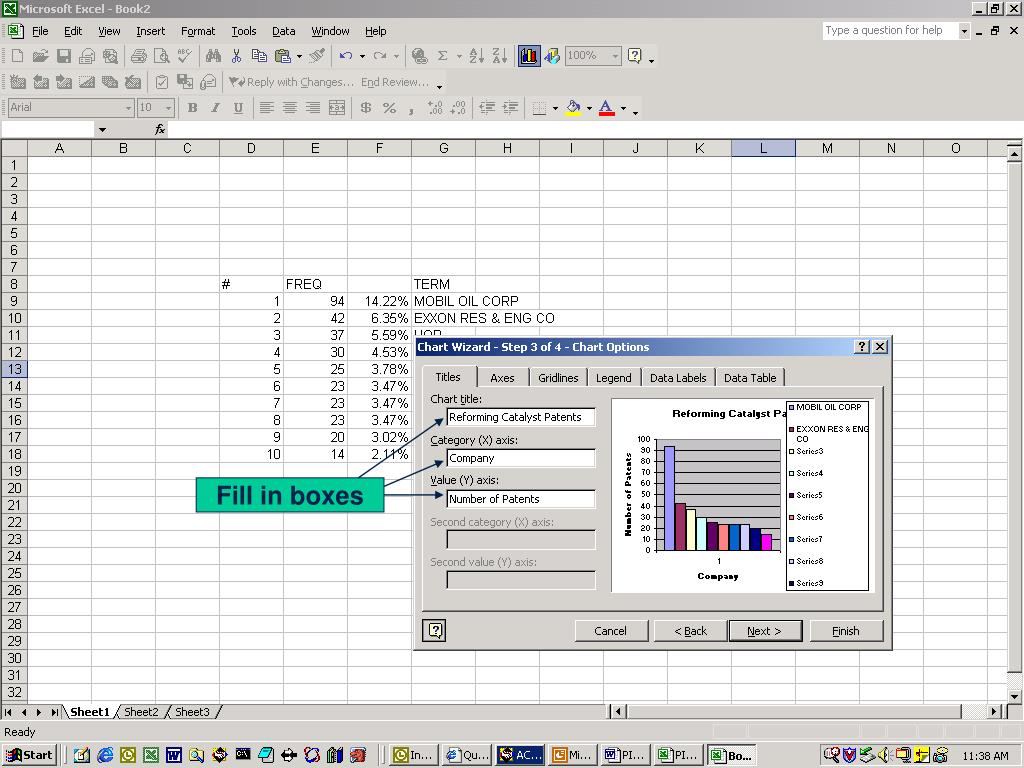Open a file with the Open icon

[x=40, y=56]
